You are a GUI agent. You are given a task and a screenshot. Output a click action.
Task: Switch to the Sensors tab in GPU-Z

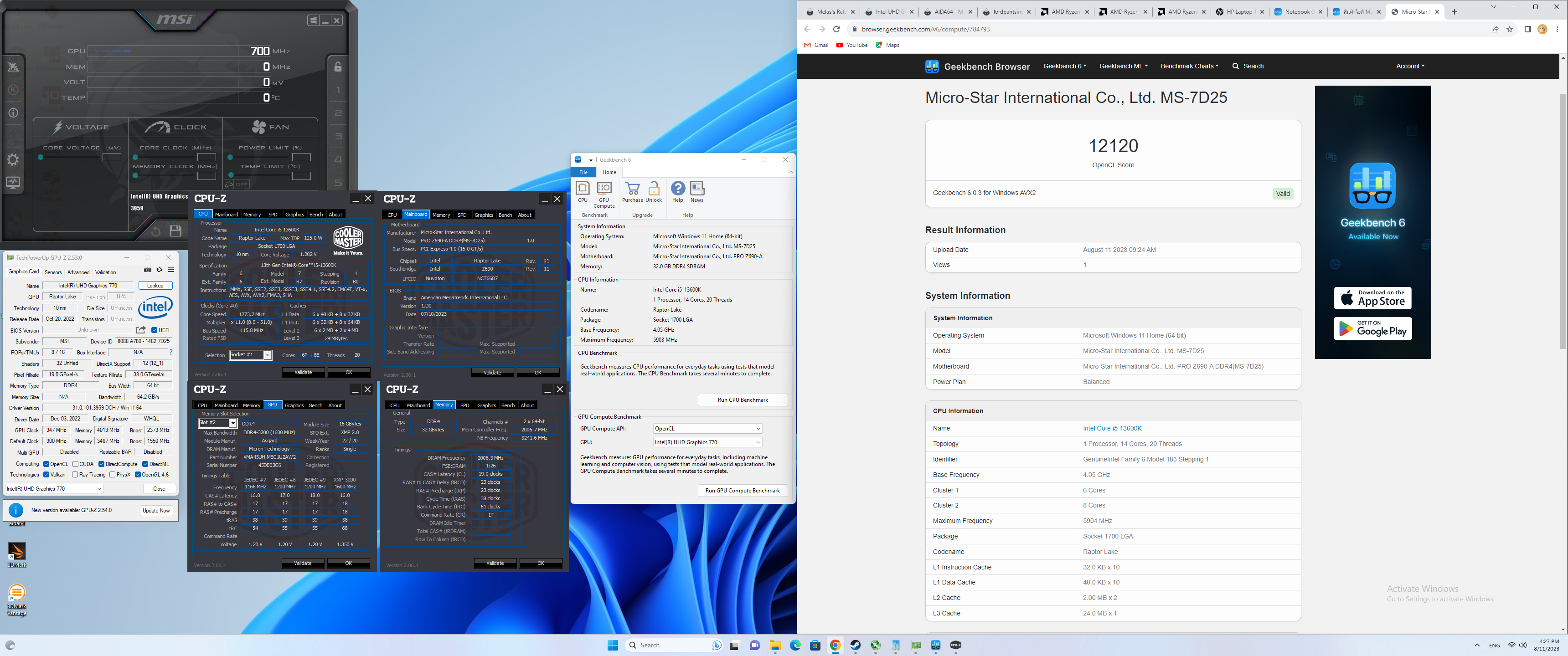[53, 272]
